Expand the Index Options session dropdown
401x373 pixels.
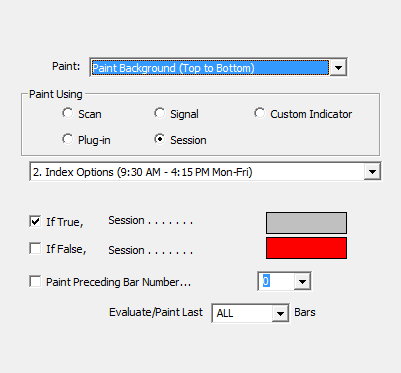pyautogui.click(x=372, y=172)
